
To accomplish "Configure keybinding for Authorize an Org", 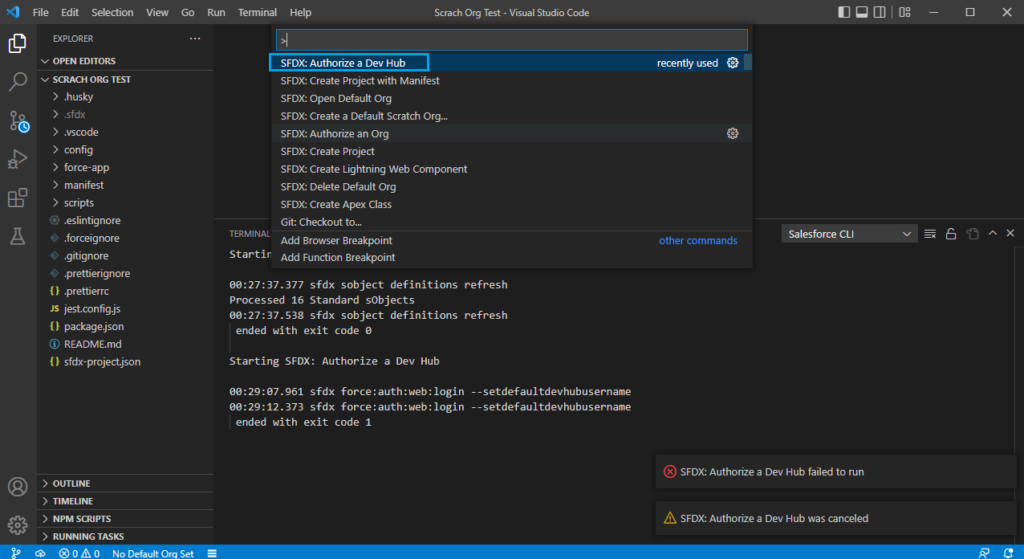I will pos(733,133).
